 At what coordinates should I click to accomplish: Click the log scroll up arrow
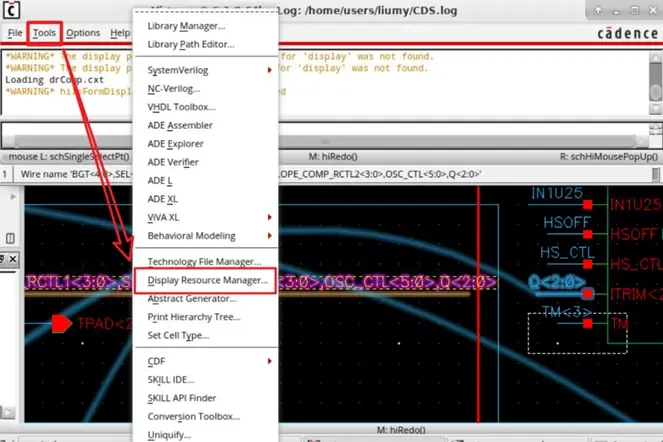(x=655, y=58)
